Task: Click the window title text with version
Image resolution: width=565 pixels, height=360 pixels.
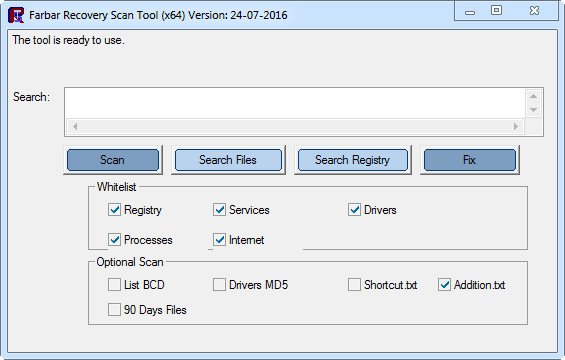Action: point(158,15)
